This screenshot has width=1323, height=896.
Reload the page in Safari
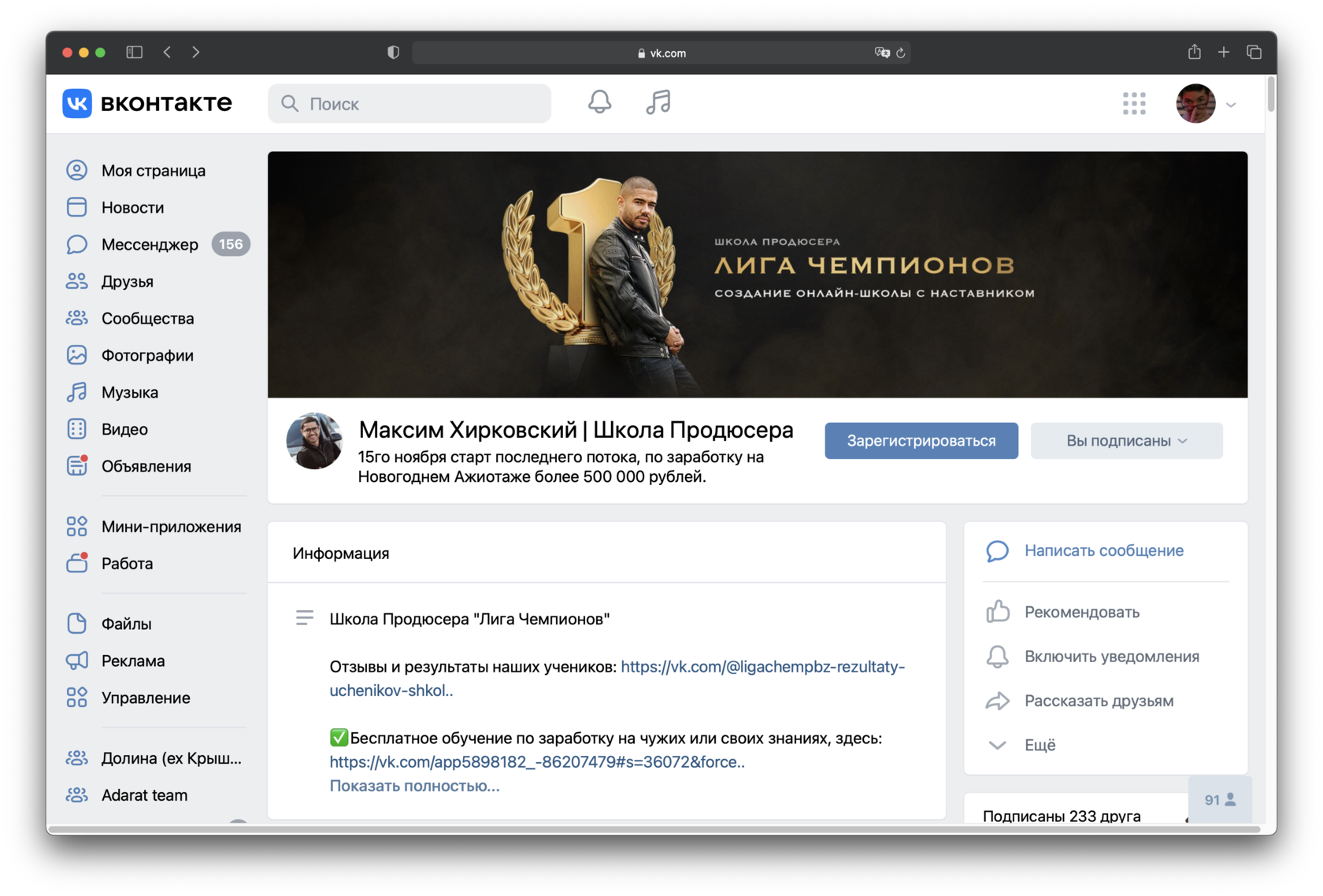(x=901, y=53)
